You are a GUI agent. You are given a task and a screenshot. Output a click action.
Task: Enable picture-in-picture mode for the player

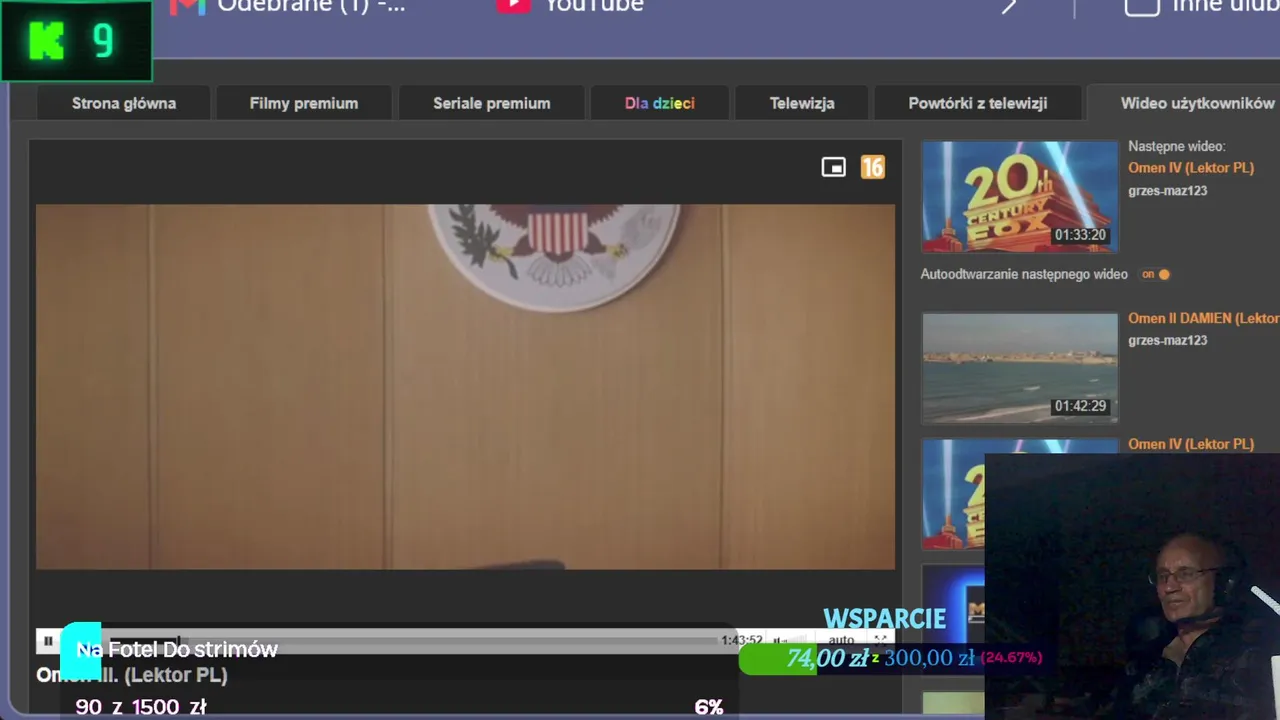point(833,167)
